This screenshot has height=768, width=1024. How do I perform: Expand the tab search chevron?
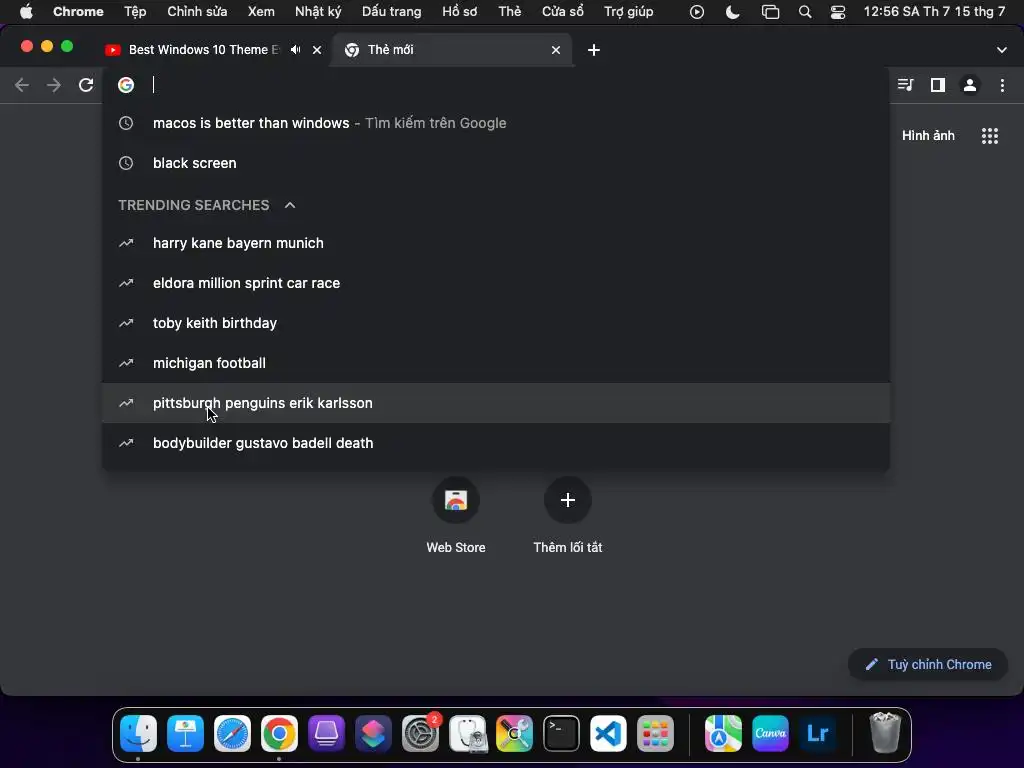click(1002, 50)
